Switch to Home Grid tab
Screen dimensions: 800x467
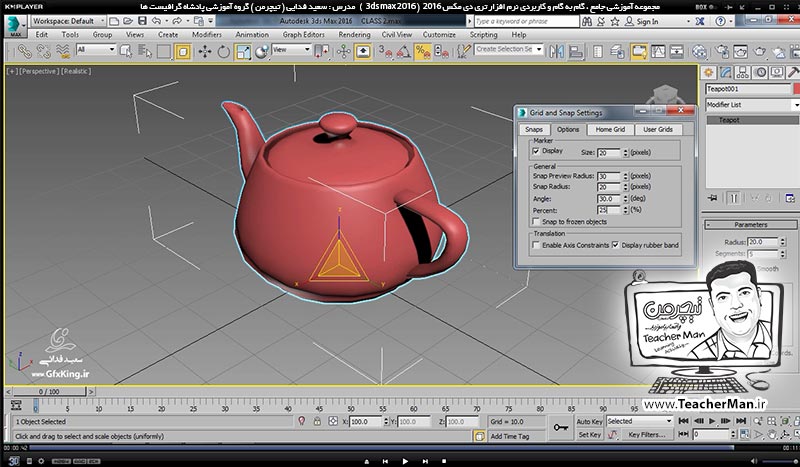click(610, 130)
